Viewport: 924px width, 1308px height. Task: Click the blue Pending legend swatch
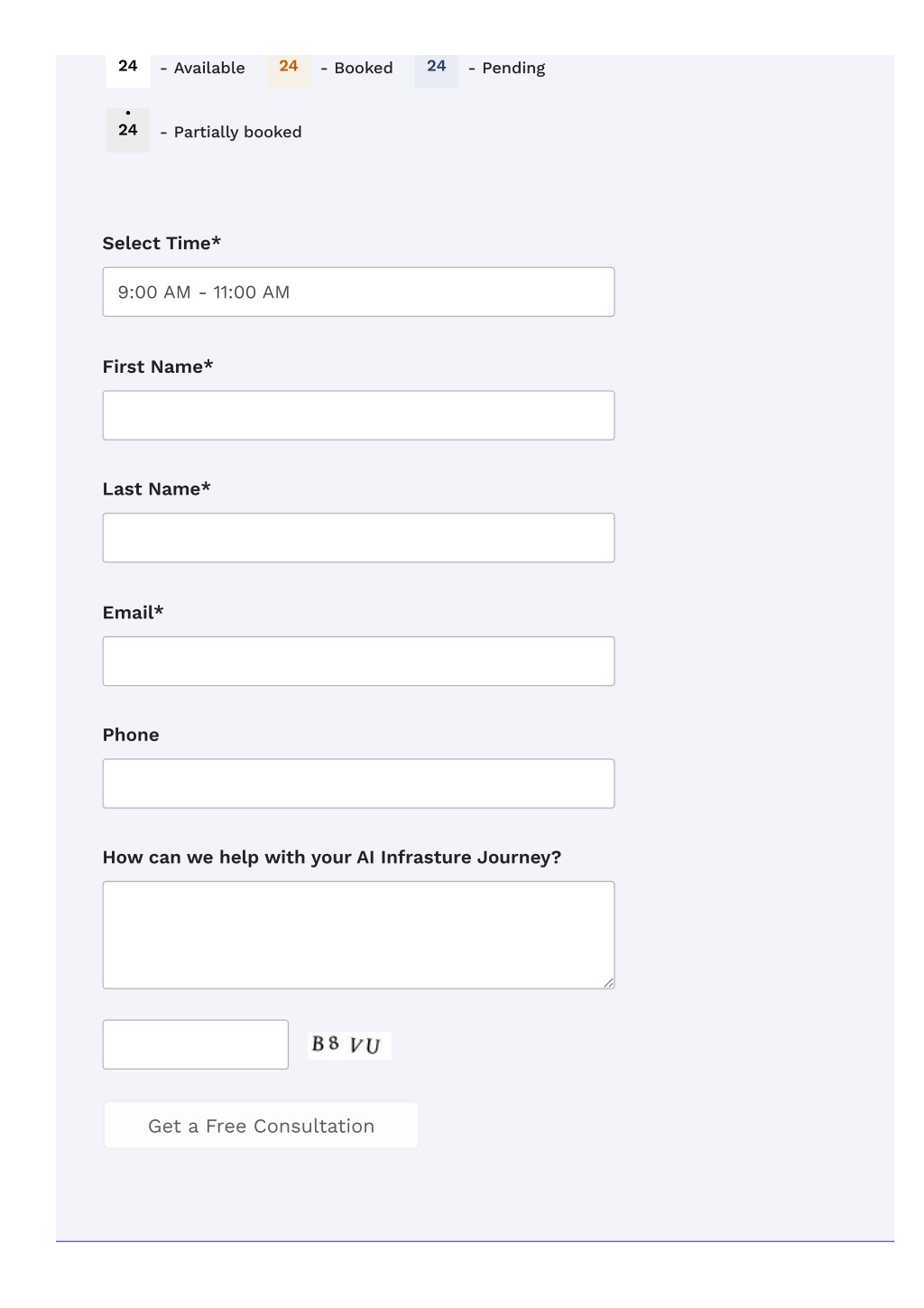(x=437, y=68)
